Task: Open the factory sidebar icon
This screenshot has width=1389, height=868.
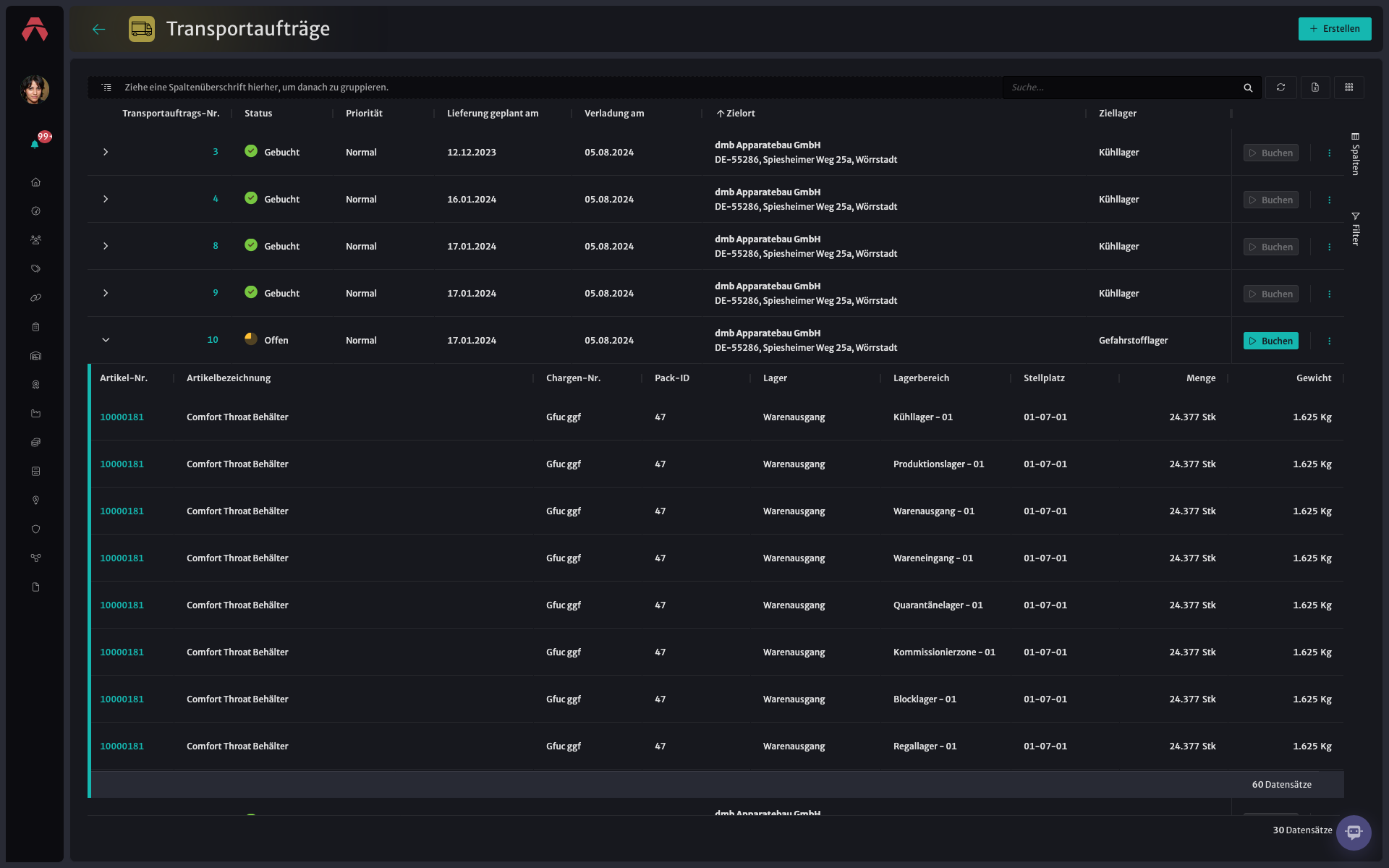Action: pos(35,414)
